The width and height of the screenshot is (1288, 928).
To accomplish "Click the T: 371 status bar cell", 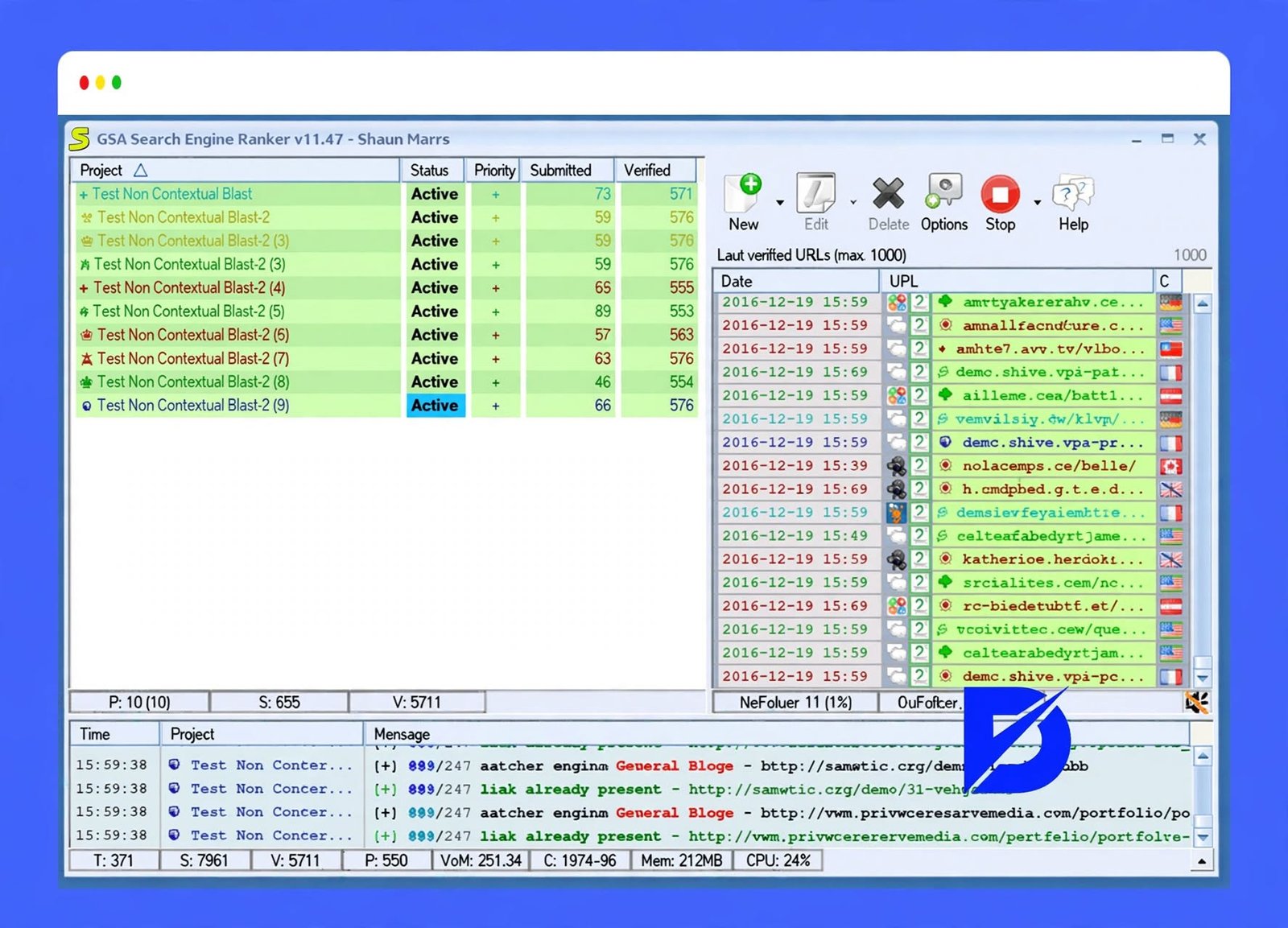I will point(114,860).
